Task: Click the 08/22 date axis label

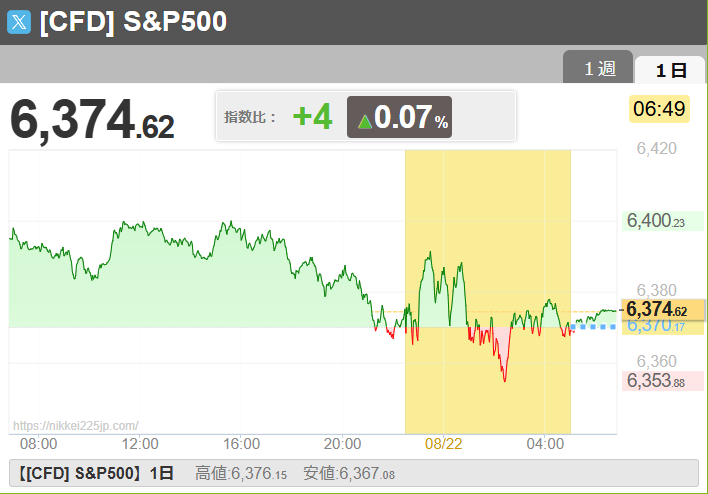Action: pos(443,444)
